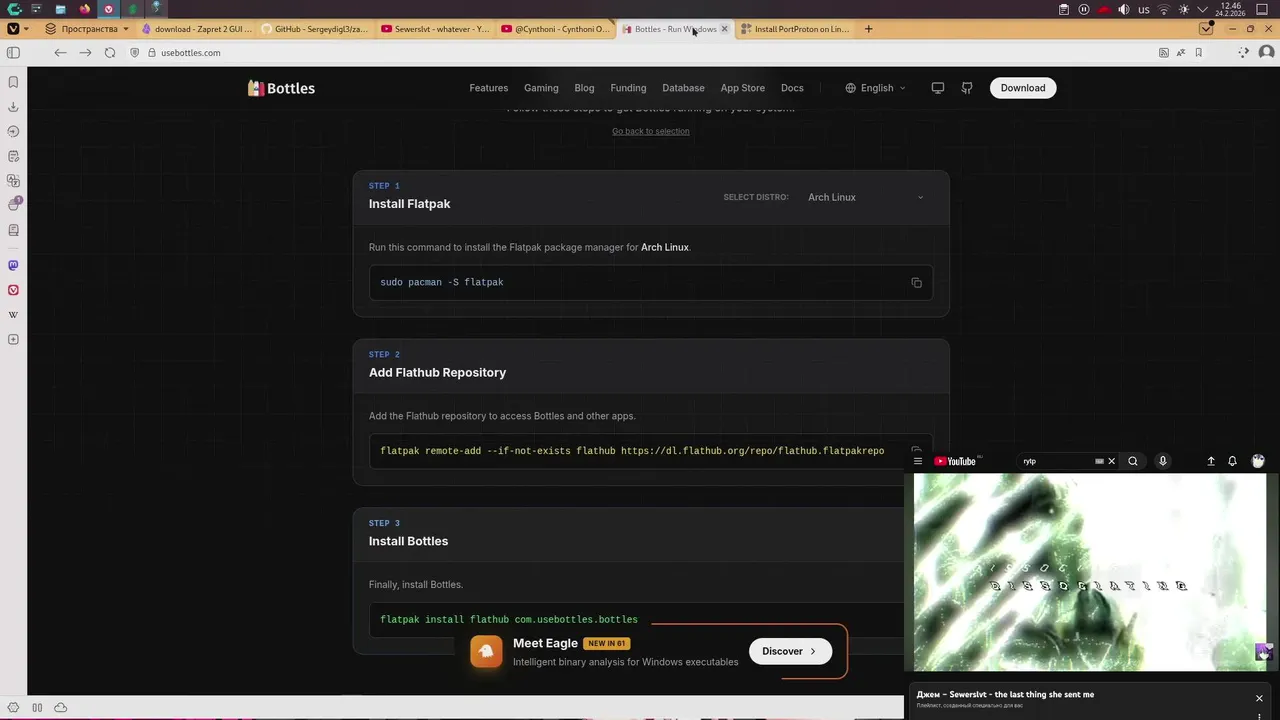Click the sync cloud icon in status bar
The image size is (1280, 720).
(x=61, y=707)
